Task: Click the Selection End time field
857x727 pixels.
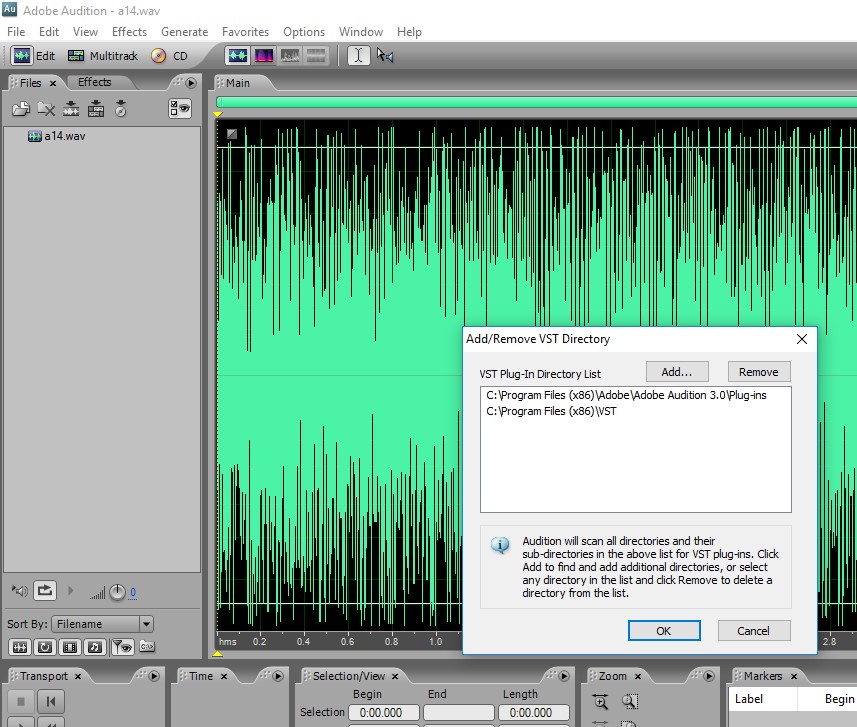Action: click(459, 713)
